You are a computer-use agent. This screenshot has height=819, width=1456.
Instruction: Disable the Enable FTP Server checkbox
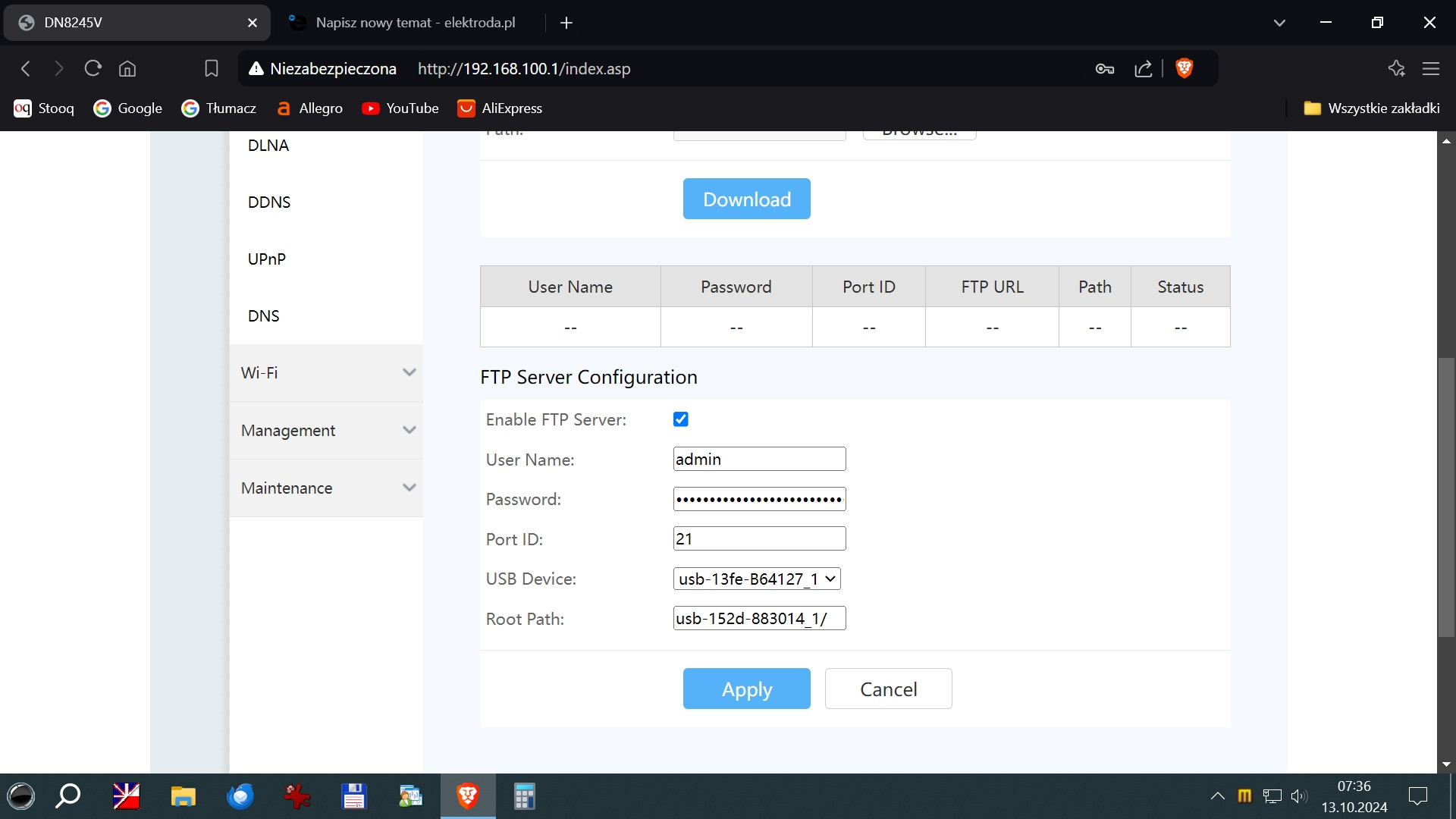point(681,419)
